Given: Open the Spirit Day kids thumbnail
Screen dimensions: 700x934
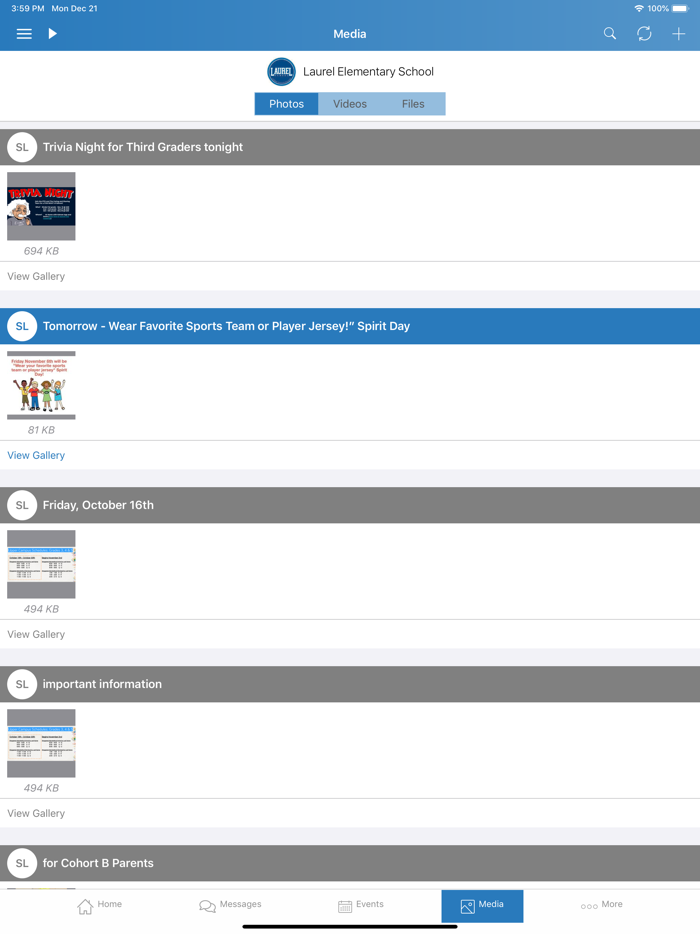Looking at the screenshot, I should (41, 385).
